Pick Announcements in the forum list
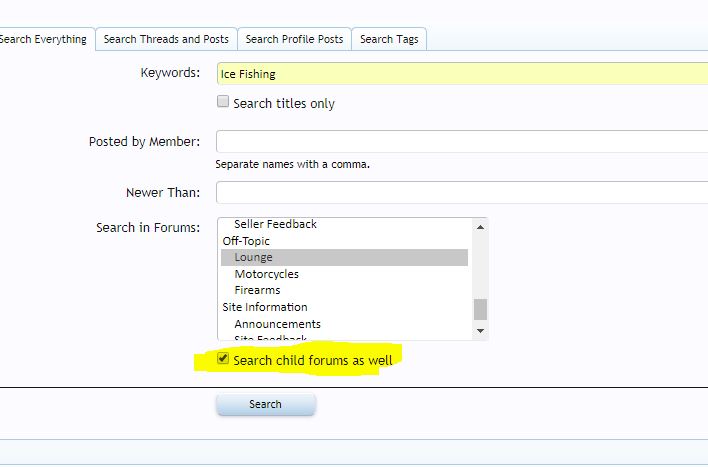This screenshot has height=467, width=708. point(345,324)
